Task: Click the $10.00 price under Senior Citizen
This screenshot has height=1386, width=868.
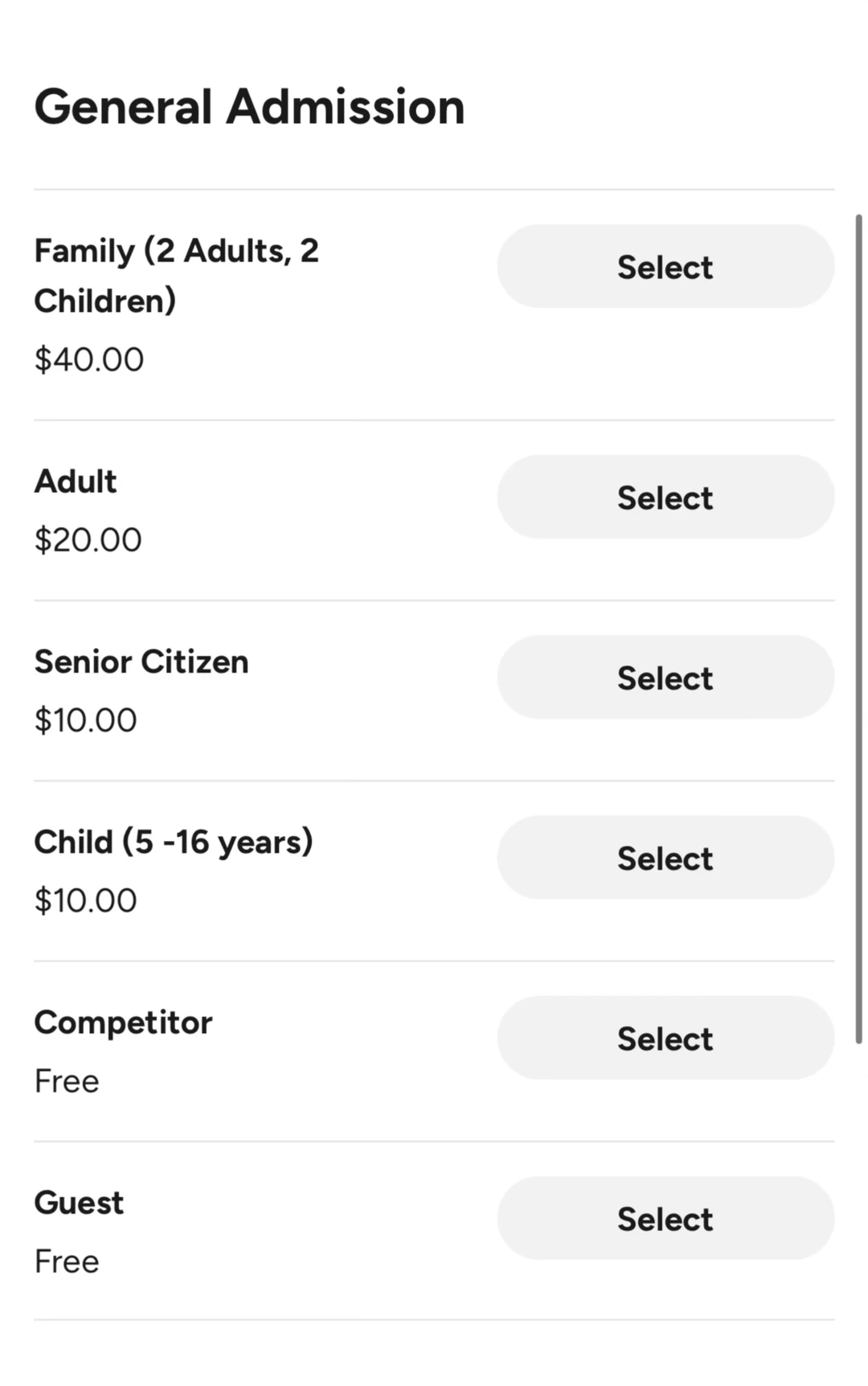Action: [x=85, y=720]
